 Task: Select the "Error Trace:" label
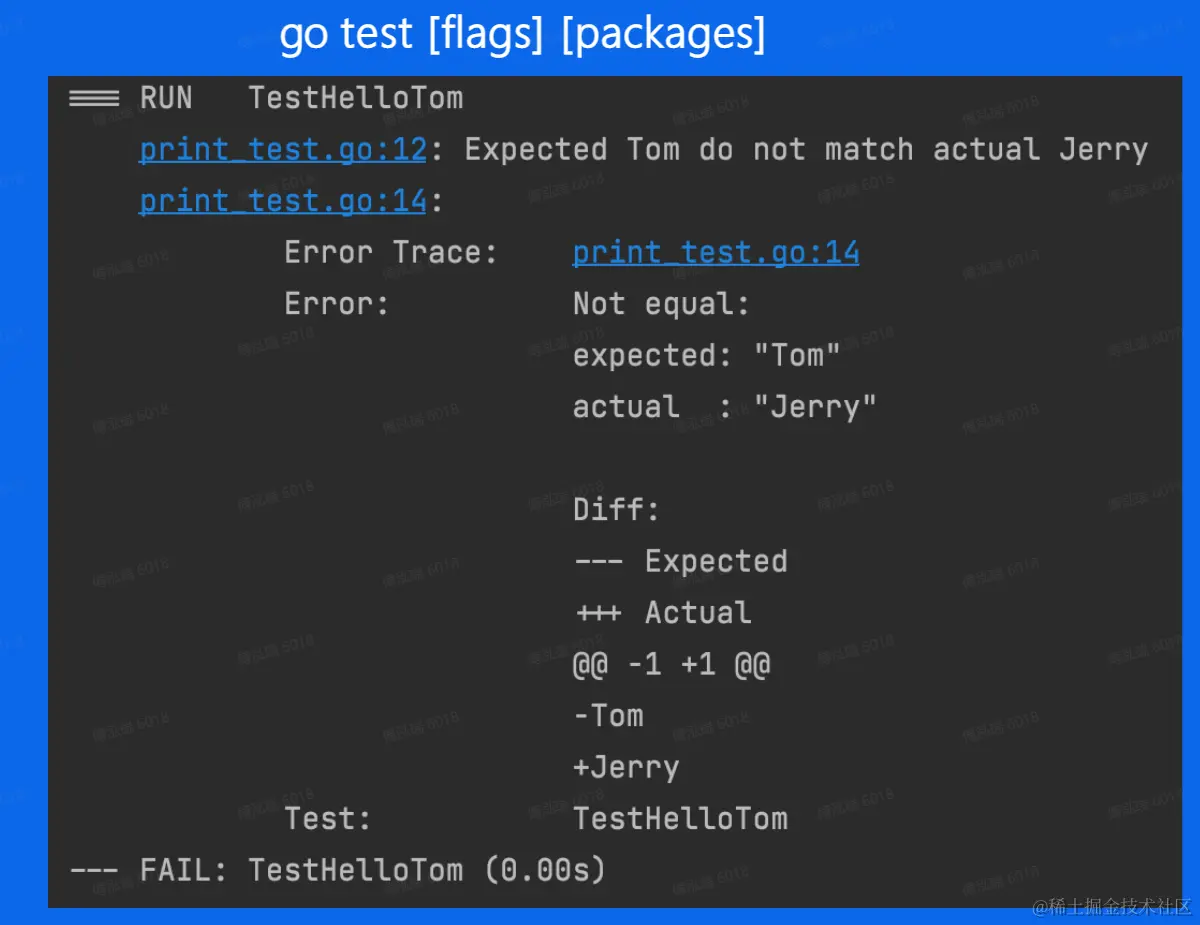coord(390,253)
